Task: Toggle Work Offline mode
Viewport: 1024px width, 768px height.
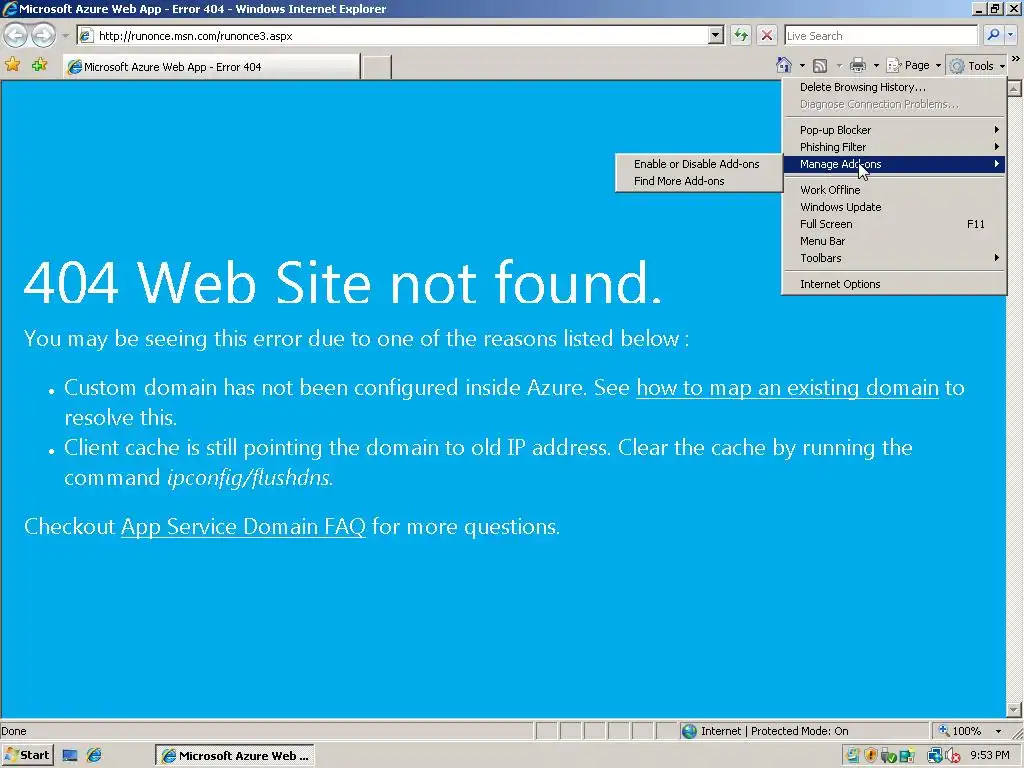Action: pyautogui.click(x=893, y=190)
